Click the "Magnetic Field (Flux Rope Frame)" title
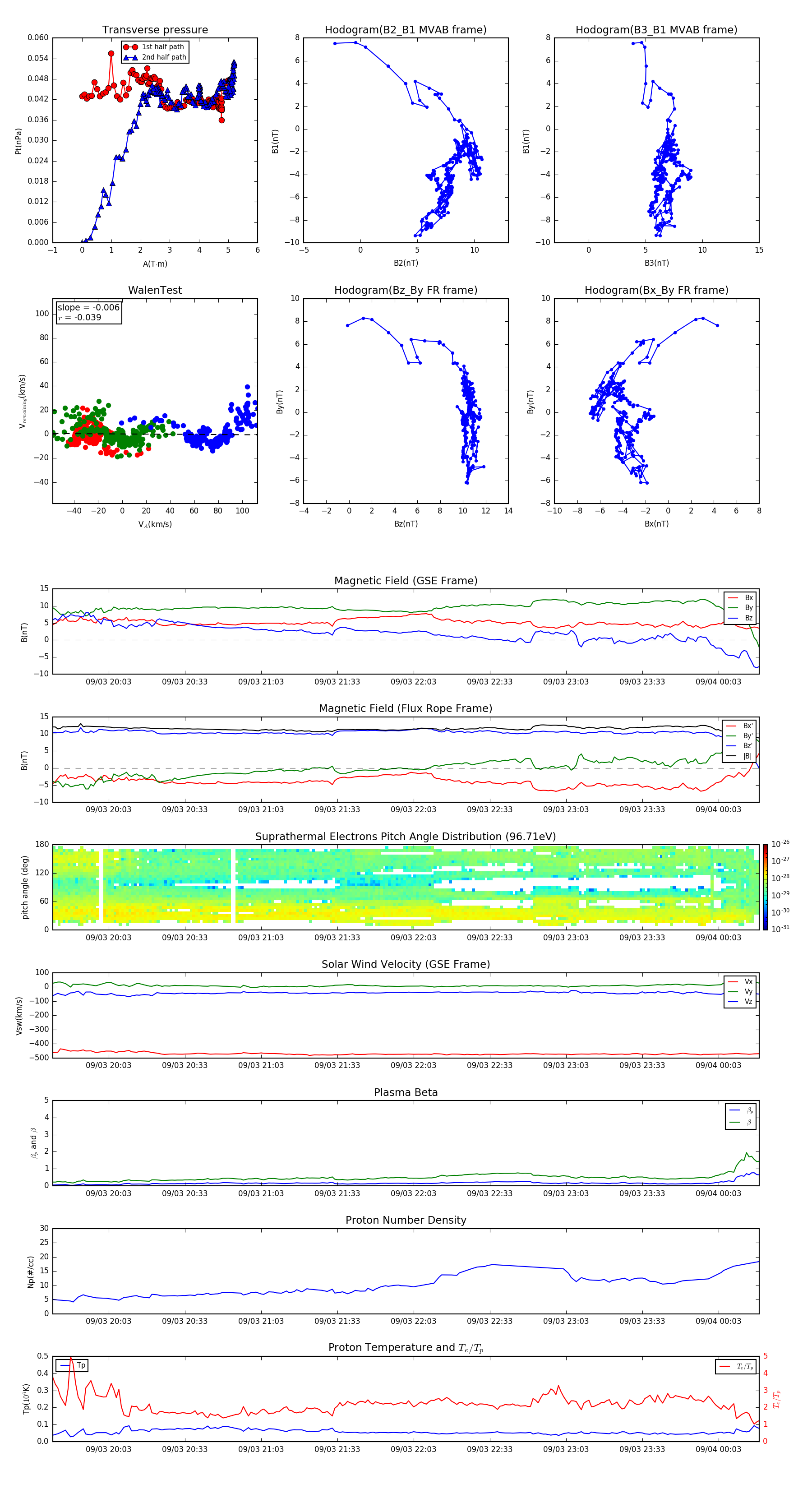 pos(406,709)
